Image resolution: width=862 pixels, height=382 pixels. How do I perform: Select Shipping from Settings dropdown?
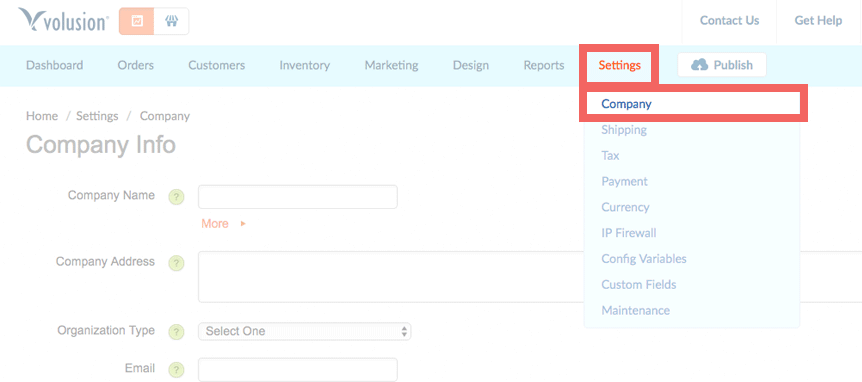624,130
